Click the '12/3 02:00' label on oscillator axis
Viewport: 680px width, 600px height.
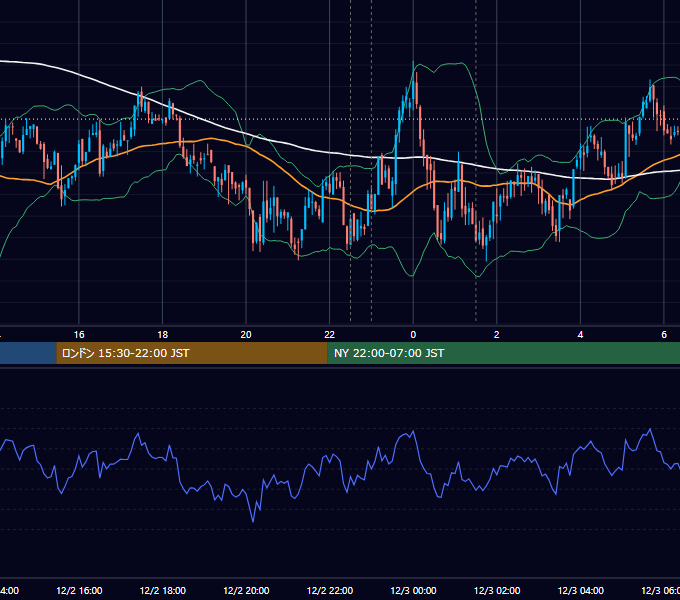click(x=497, y=590)
